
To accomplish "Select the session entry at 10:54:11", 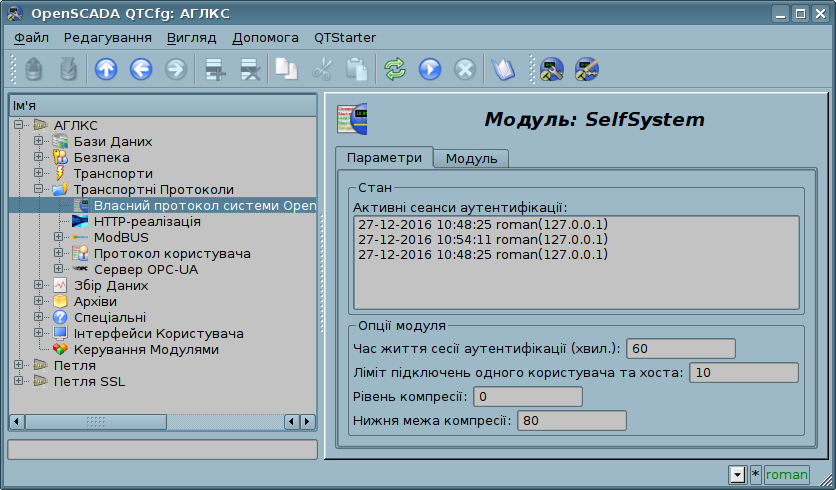I will point(483,239).
